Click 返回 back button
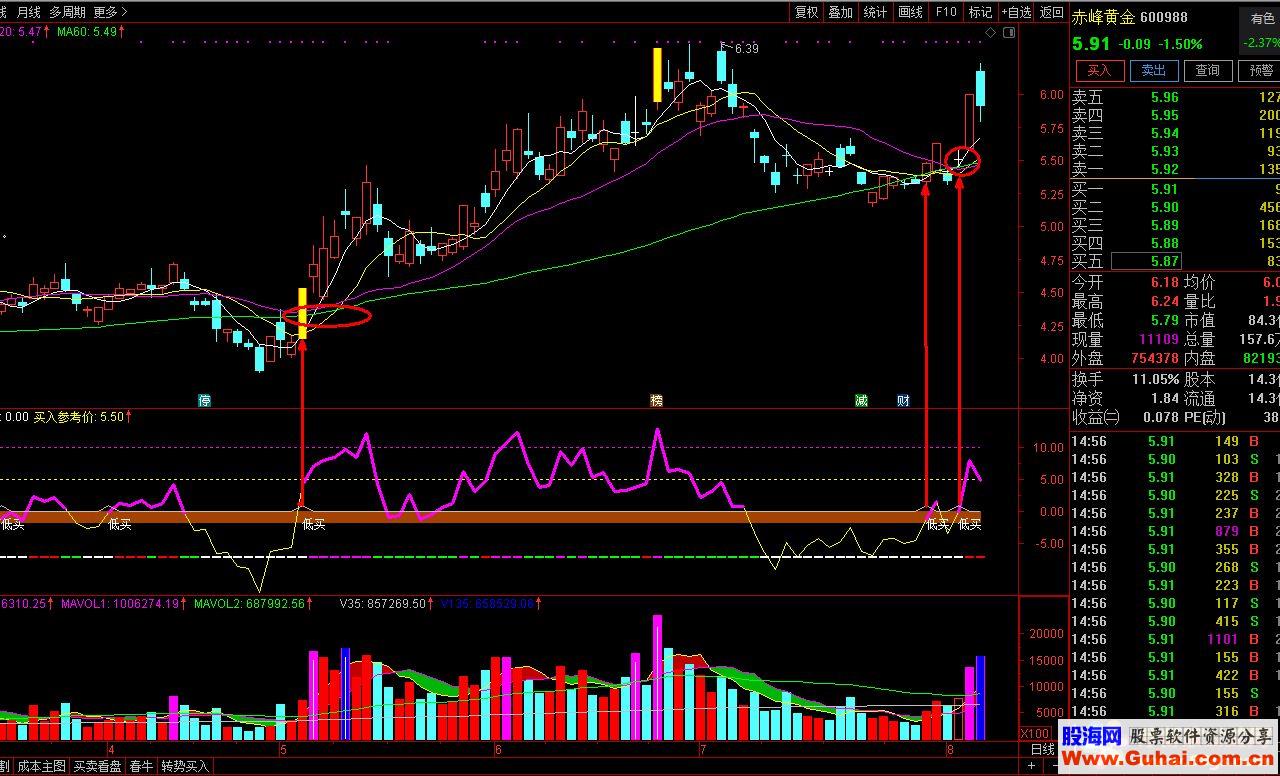 tap(1051, 12)
